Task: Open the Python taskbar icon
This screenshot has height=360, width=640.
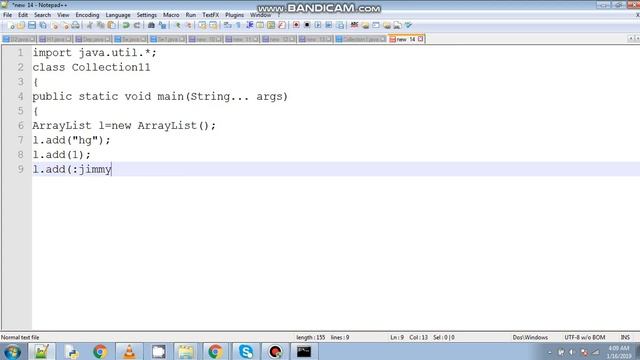Action: [x=72, y=352]
